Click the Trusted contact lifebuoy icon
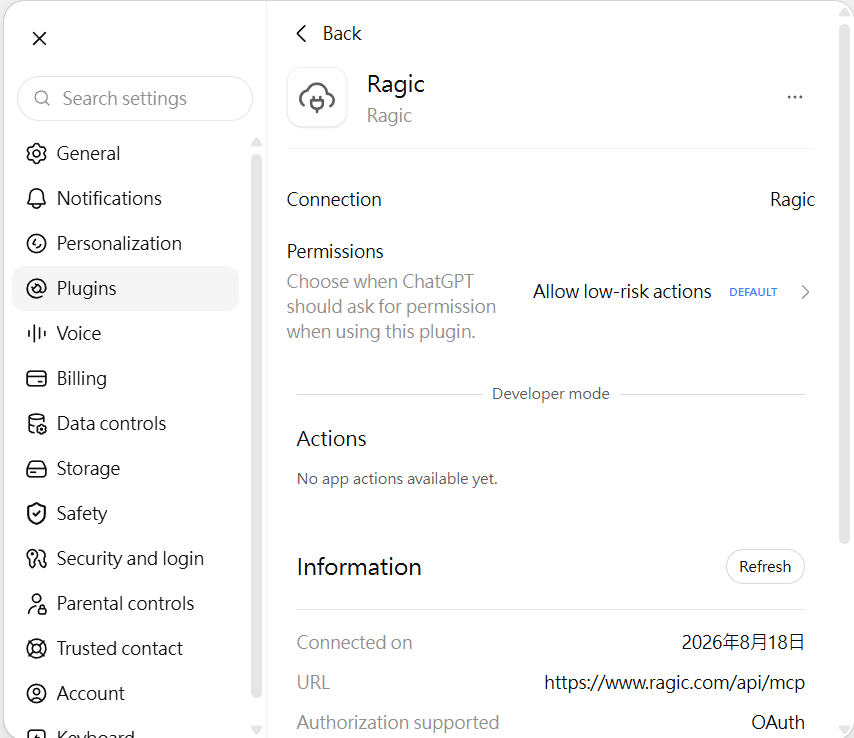 (36, 648)
